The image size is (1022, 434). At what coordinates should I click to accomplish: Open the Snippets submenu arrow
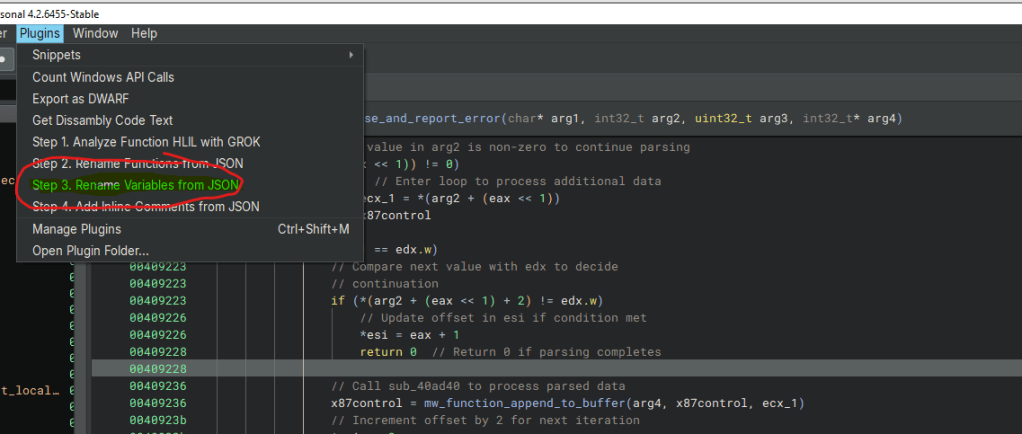point(350,55)
